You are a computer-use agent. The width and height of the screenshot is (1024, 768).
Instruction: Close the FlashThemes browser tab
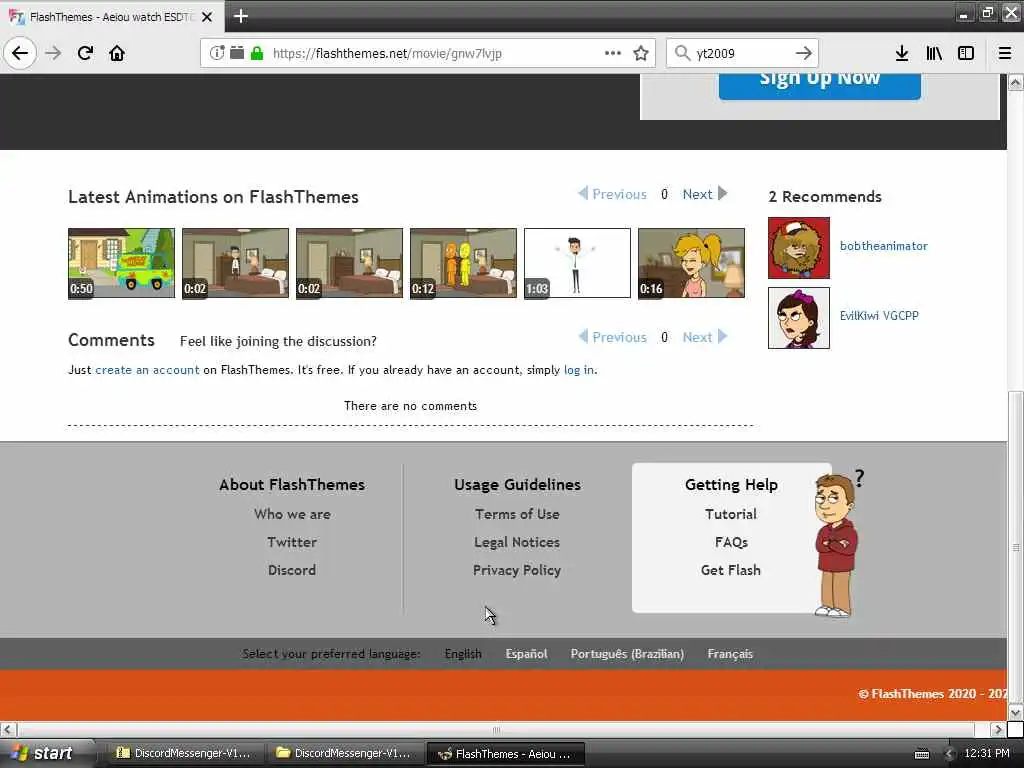click(207, 17)
